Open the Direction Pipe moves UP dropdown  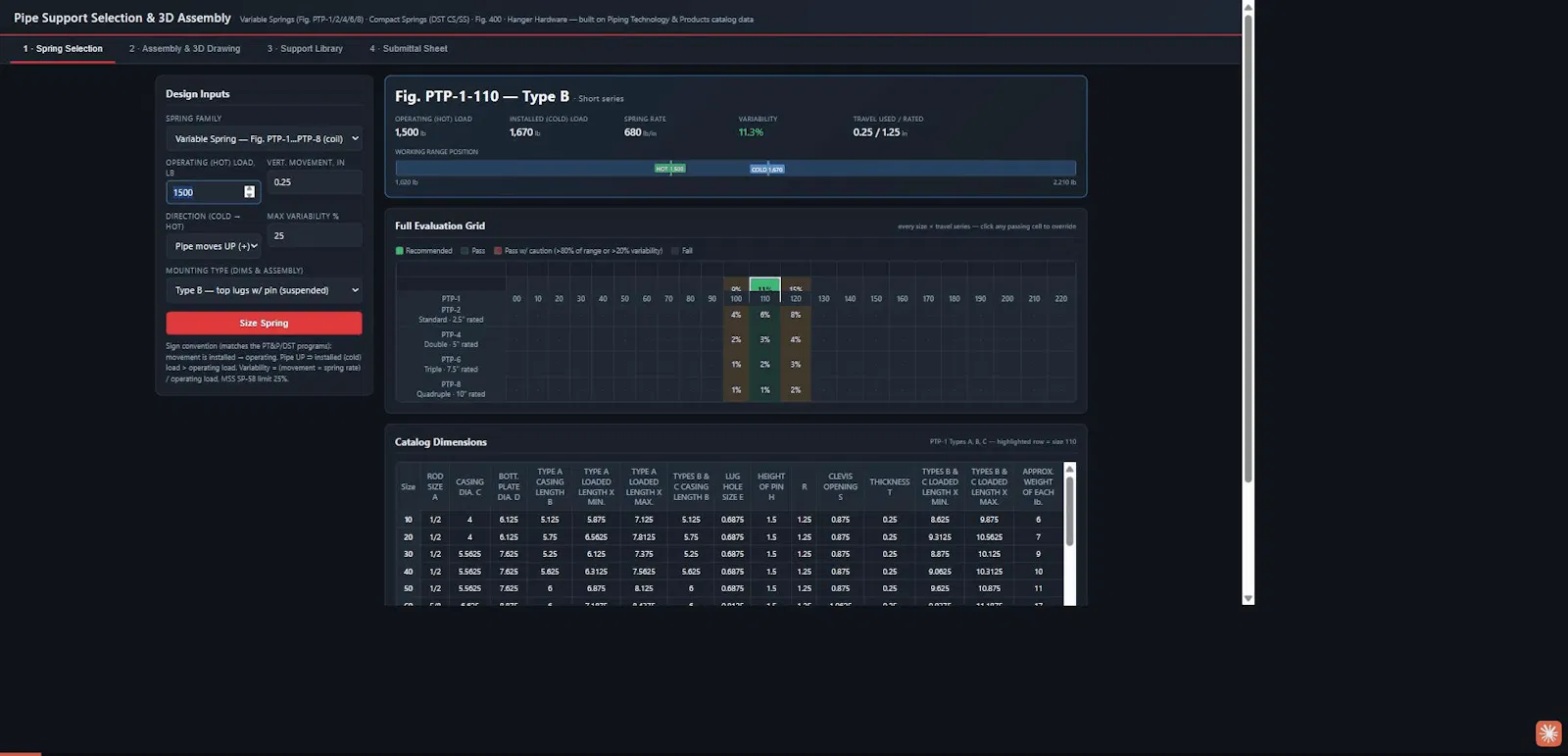pyautogui.click(x=214, y=246)
